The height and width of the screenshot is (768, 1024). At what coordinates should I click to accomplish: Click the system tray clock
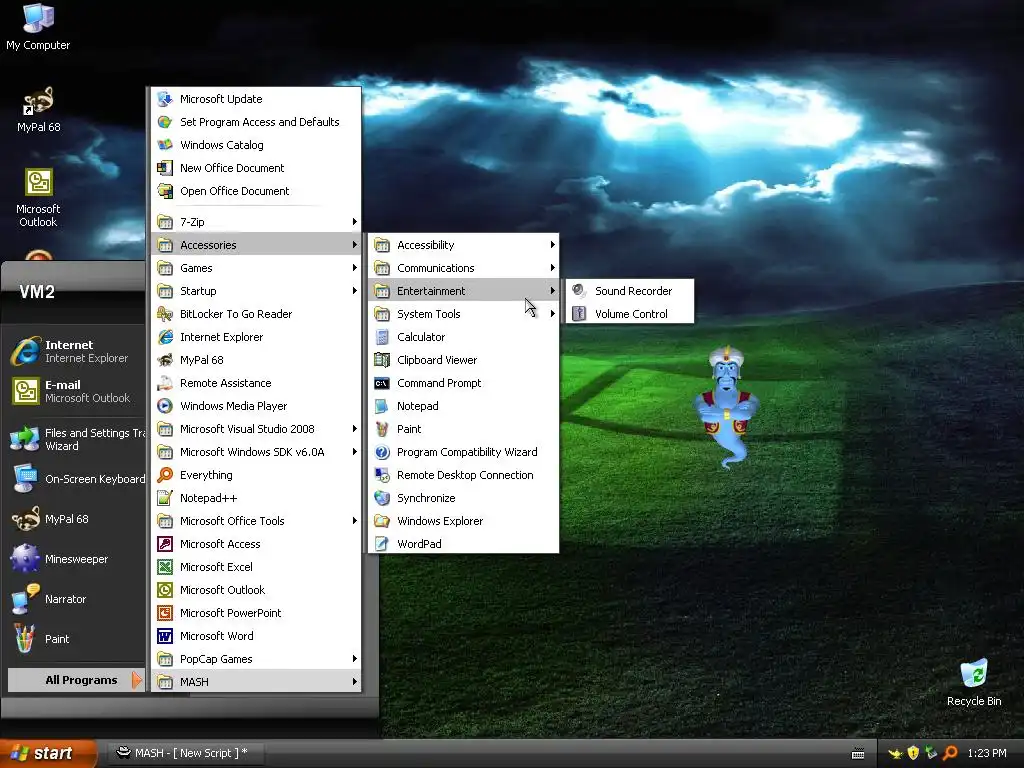pyautogui.click(x=987, y=753)
